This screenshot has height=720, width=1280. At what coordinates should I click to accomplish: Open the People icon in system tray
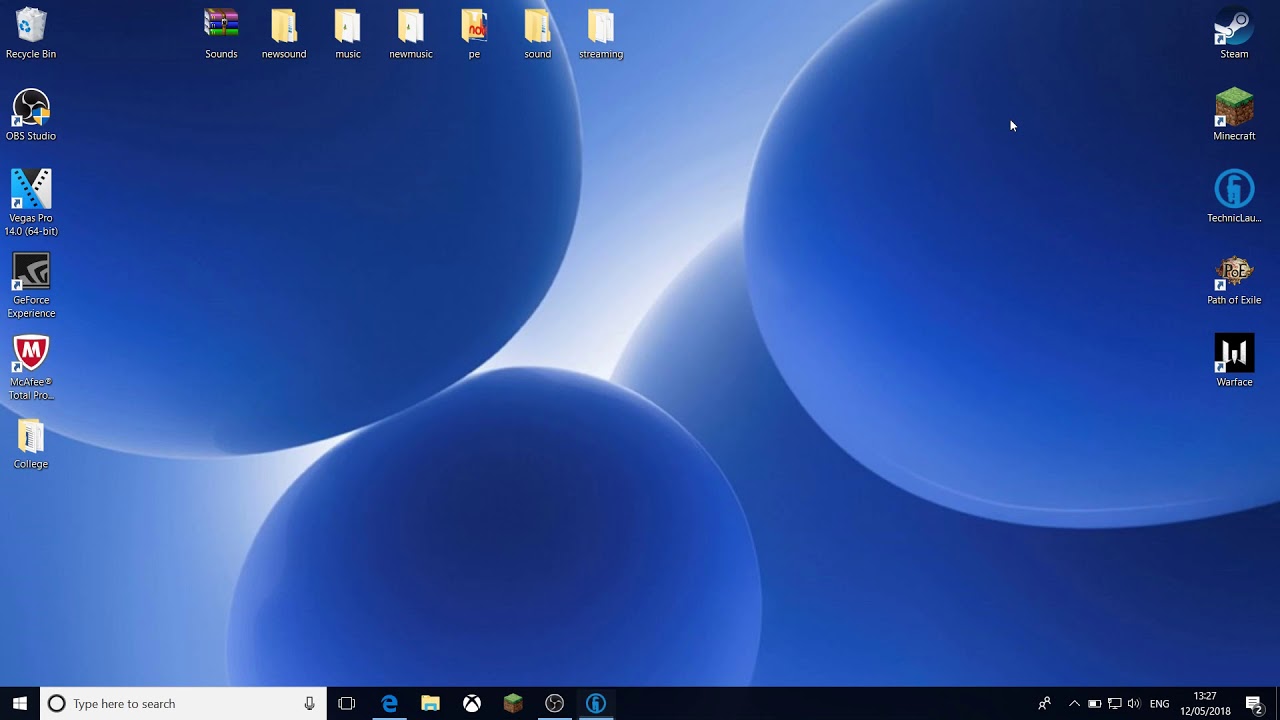[1044, 704]
